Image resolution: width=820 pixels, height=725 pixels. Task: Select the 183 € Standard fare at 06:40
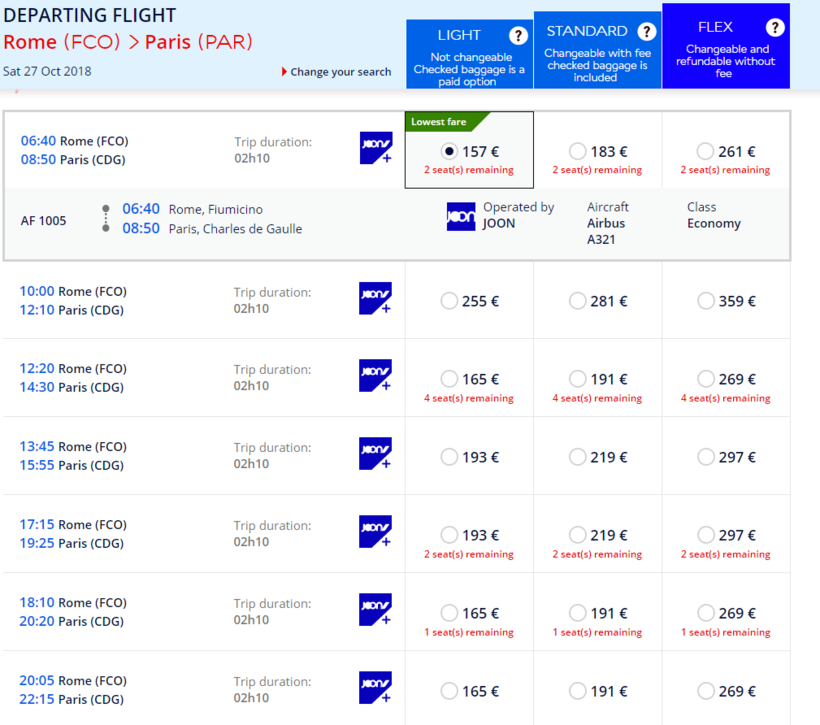coord(578,151)
